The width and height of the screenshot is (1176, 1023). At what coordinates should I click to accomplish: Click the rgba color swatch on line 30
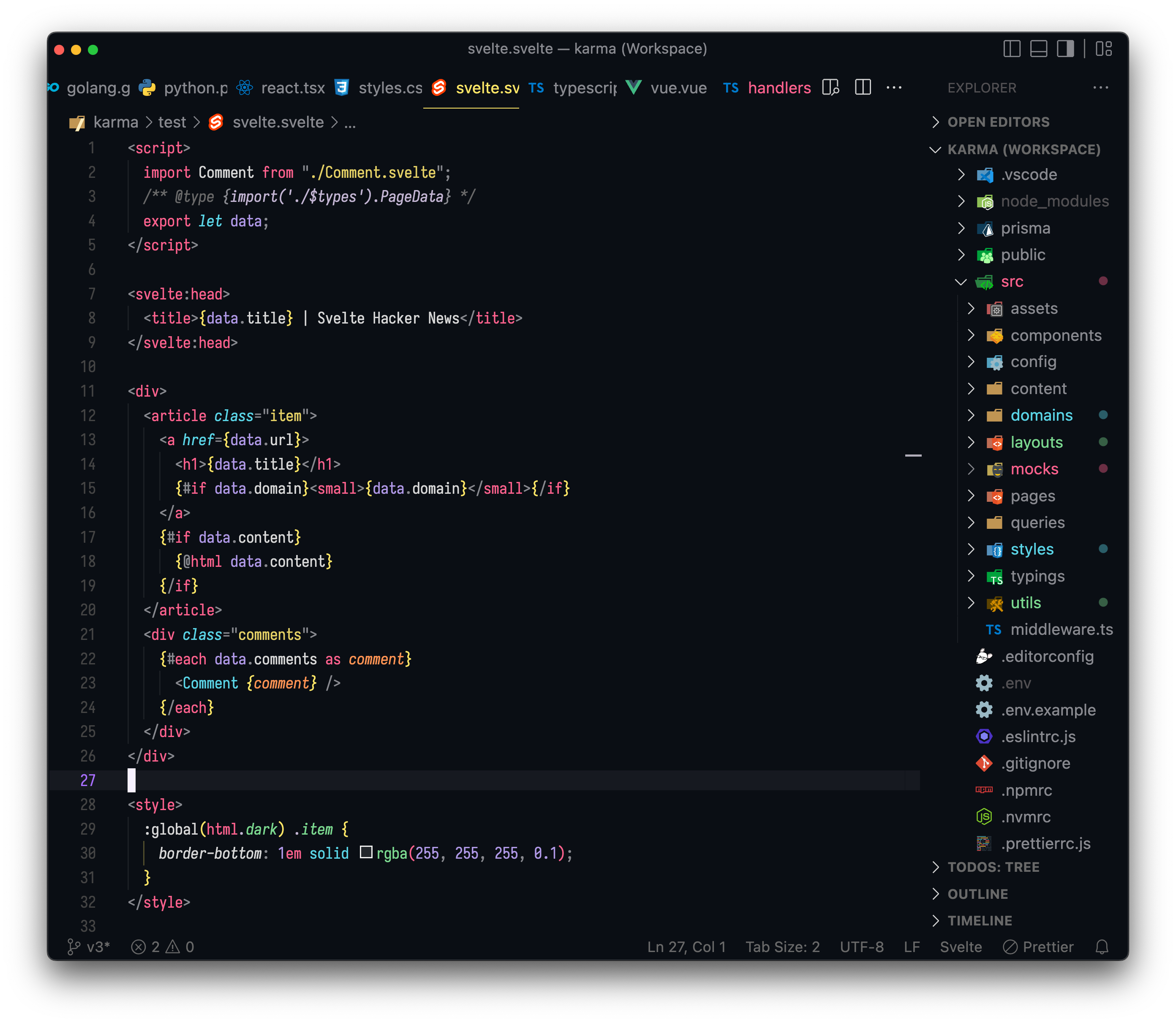point(367,853)
